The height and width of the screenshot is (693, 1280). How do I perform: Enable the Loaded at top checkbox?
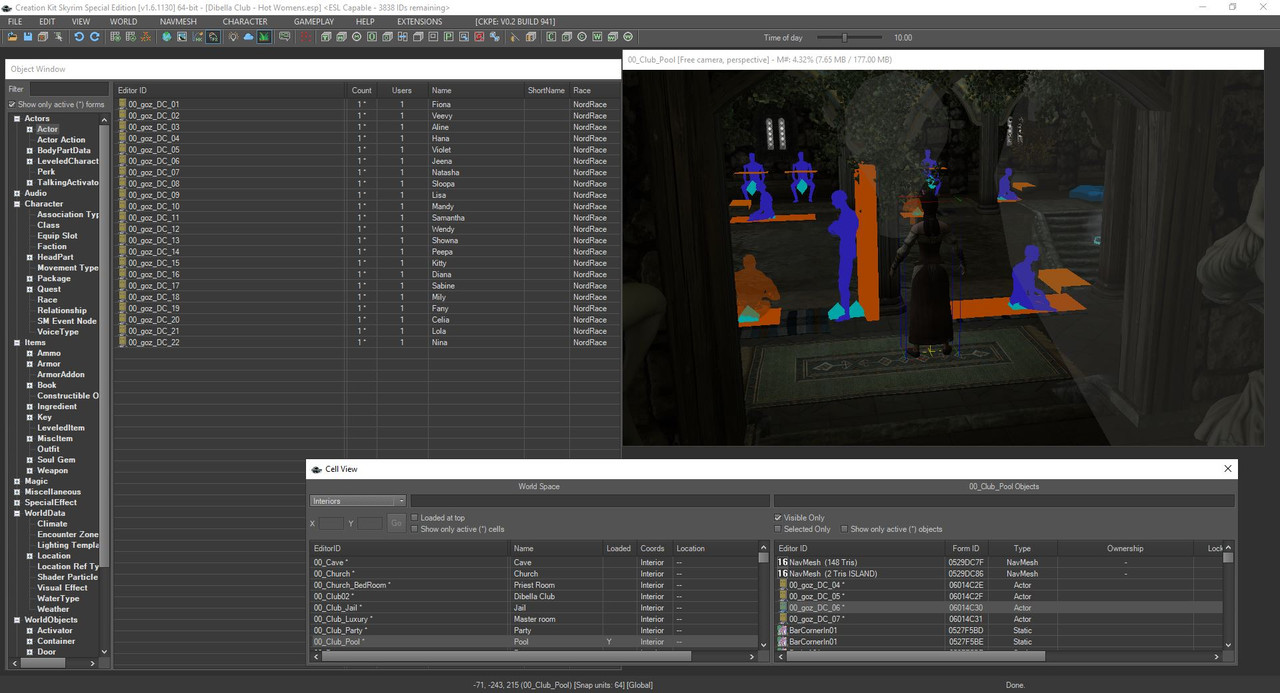point(415,518)
